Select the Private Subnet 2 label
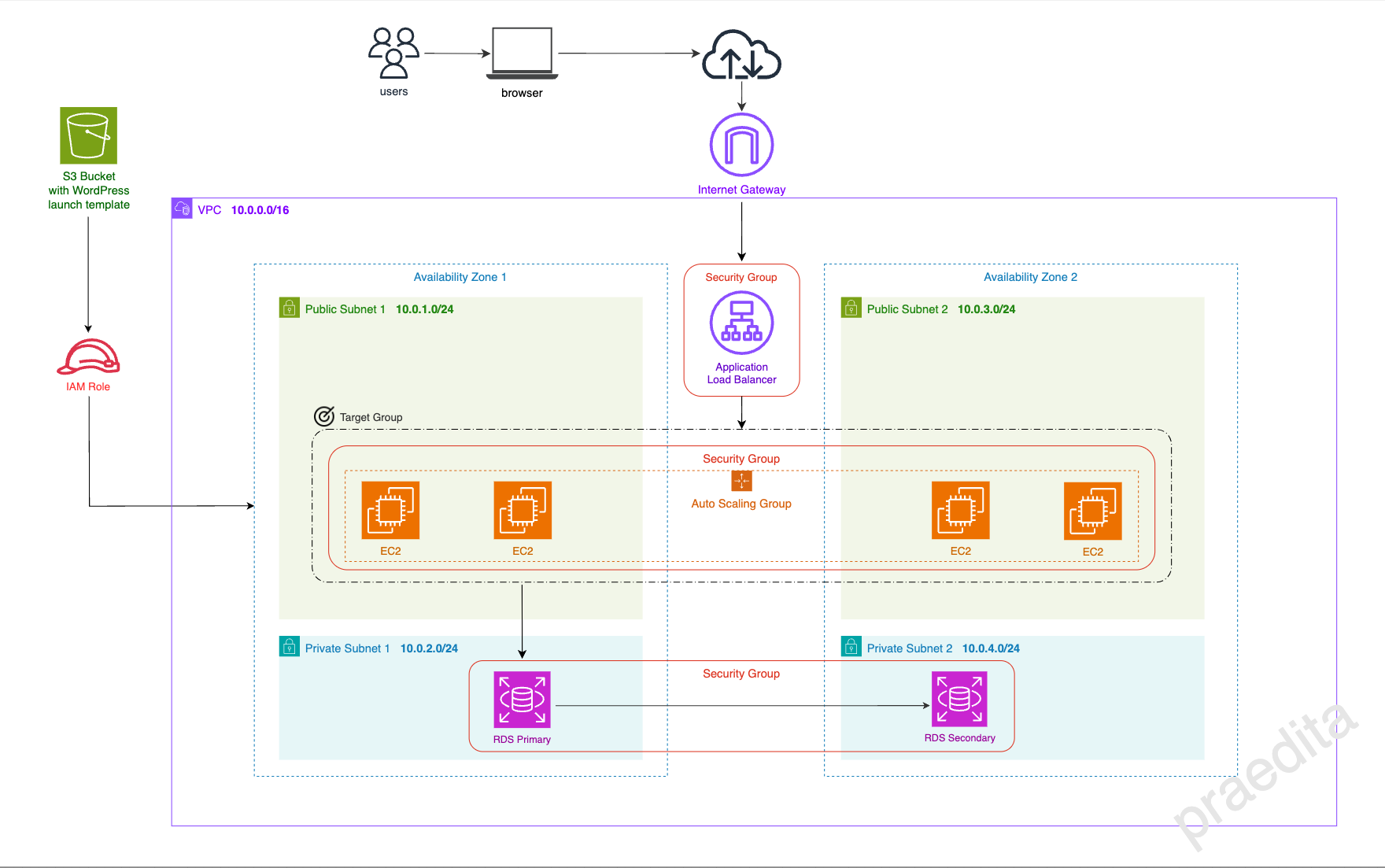The image size is (1385, 868). tap(910, 648)
